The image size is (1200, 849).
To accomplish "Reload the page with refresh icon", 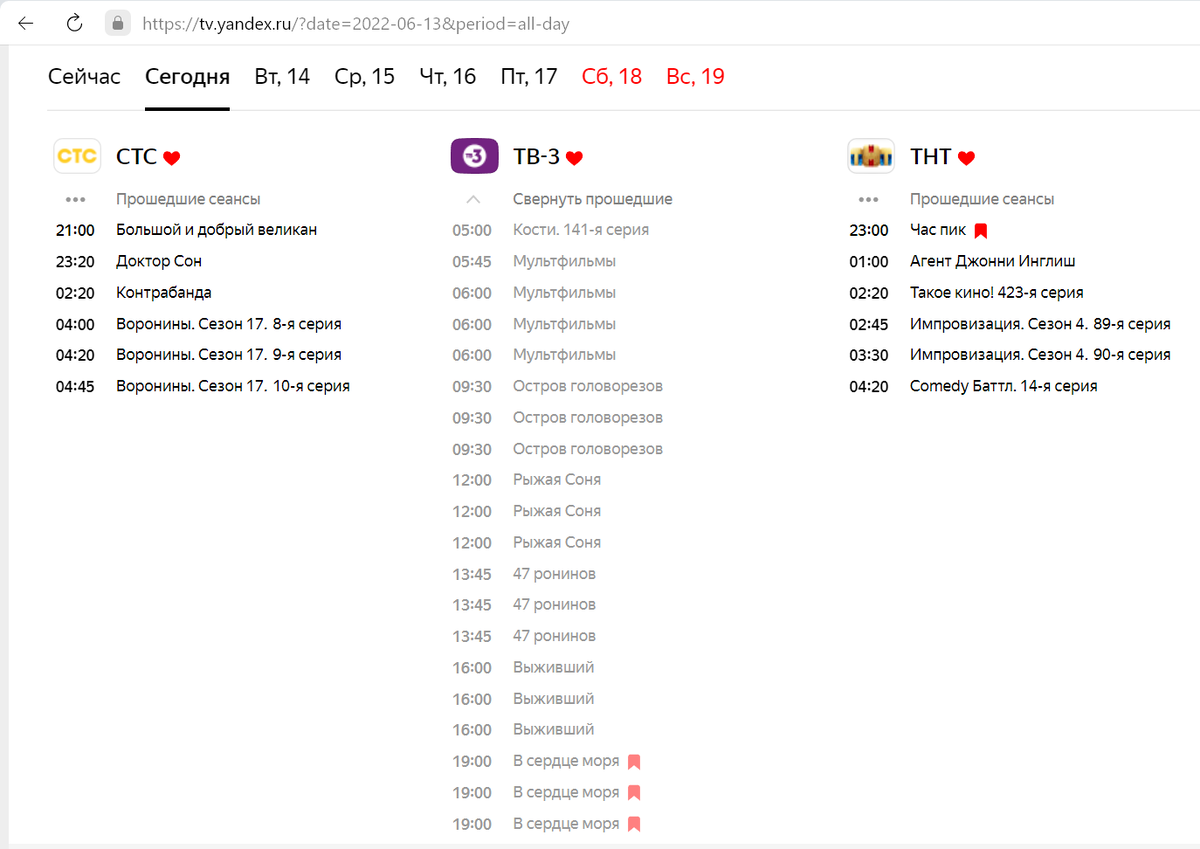I will (74, 23).
